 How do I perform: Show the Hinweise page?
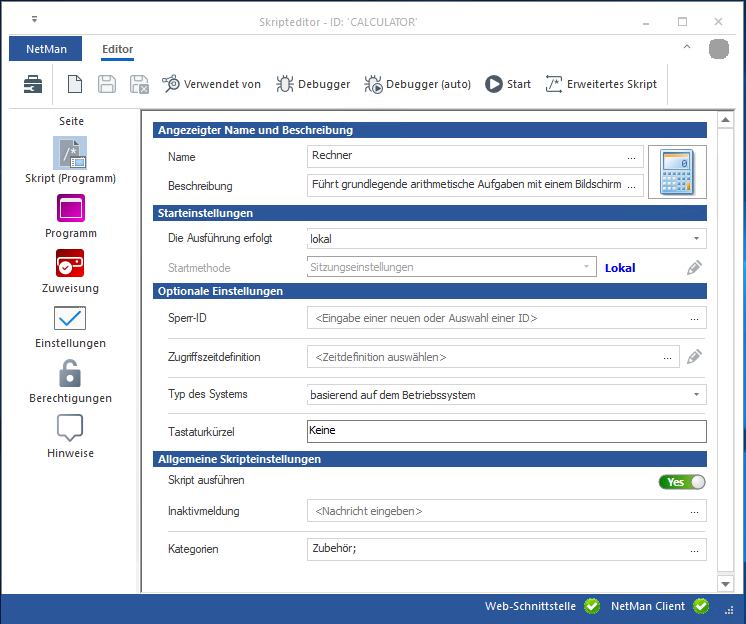(70, 428)
